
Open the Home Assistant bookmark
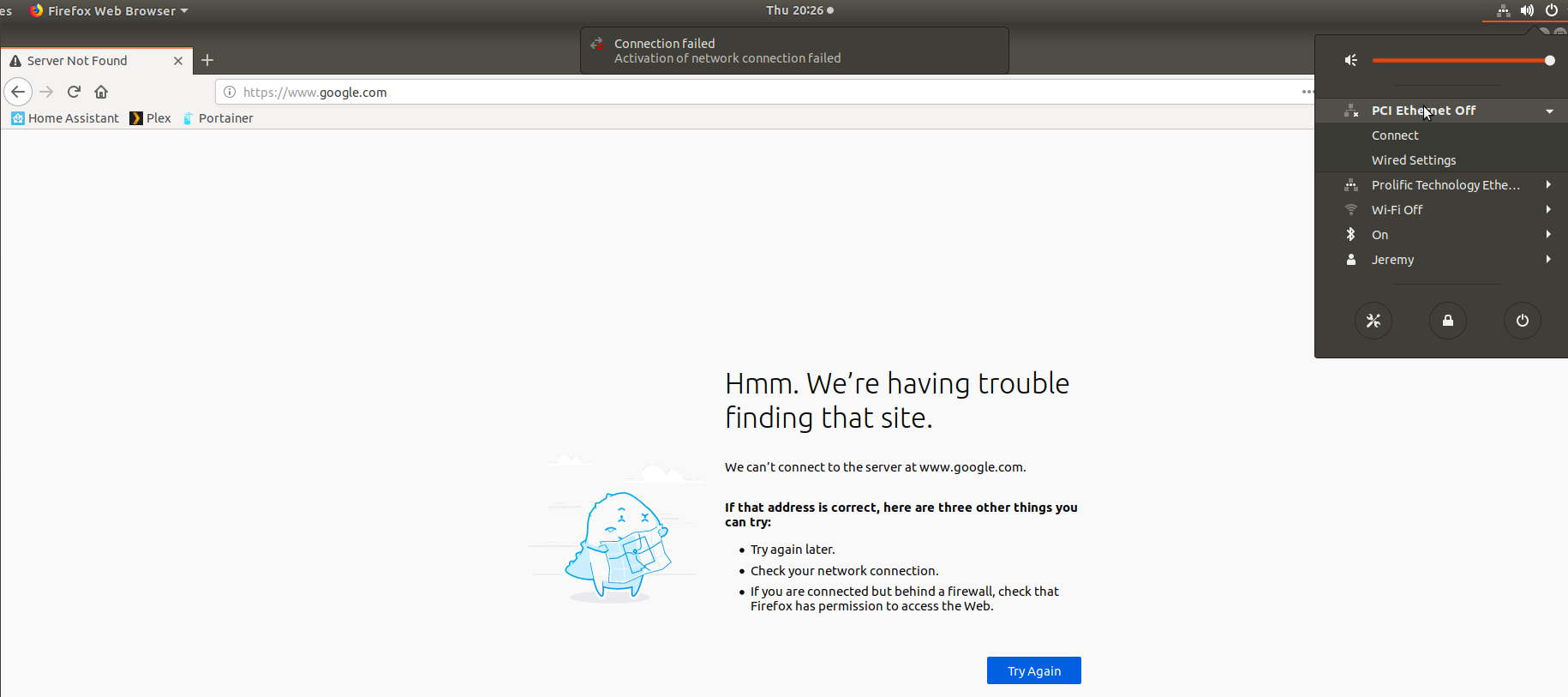[65, 118]
